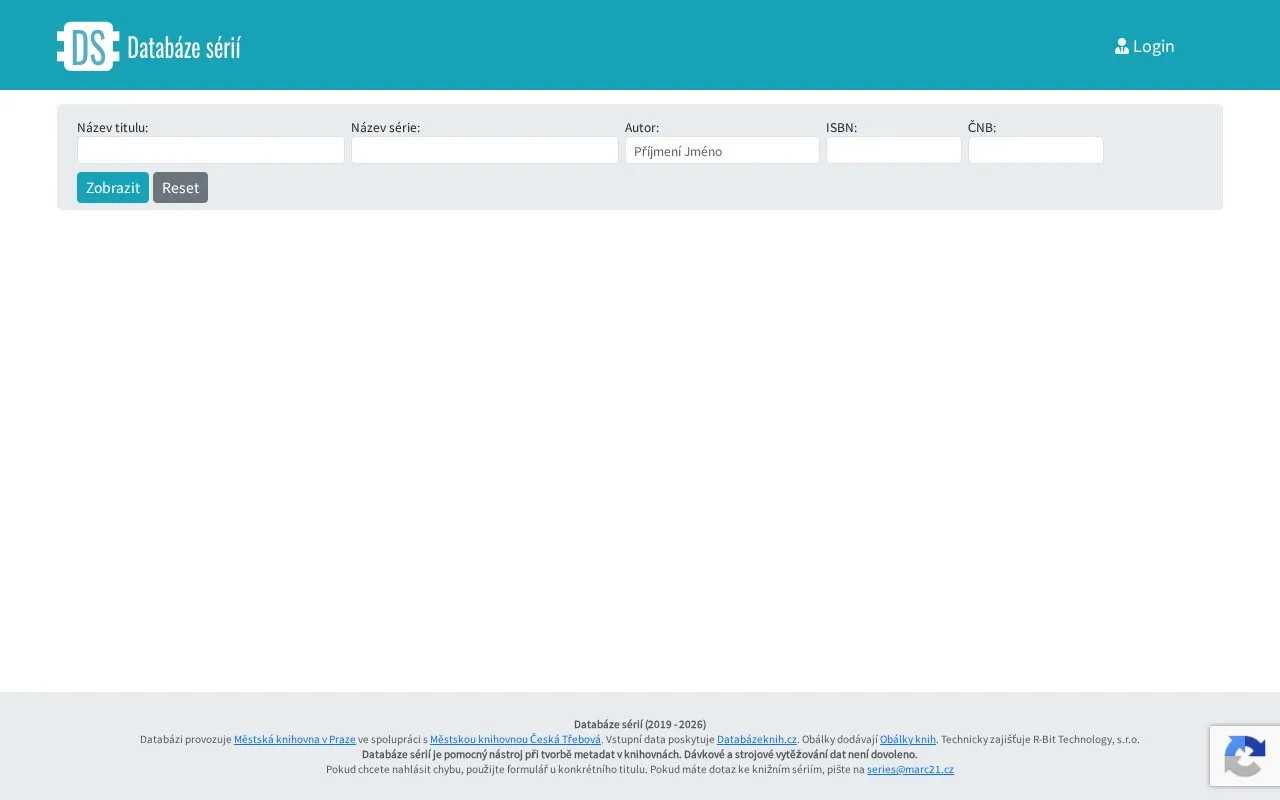Viewport: 1280px width, 800px height.
Task: Visit the Databázeknih.cz link
Action: click(x=757, y=740)
